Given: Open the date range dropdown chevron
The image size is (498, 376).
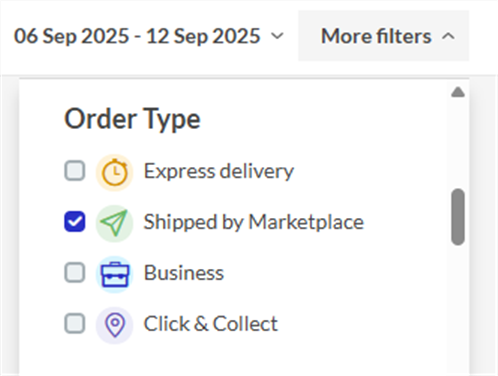Looking at the screenshot, I should tap(277, 36).
